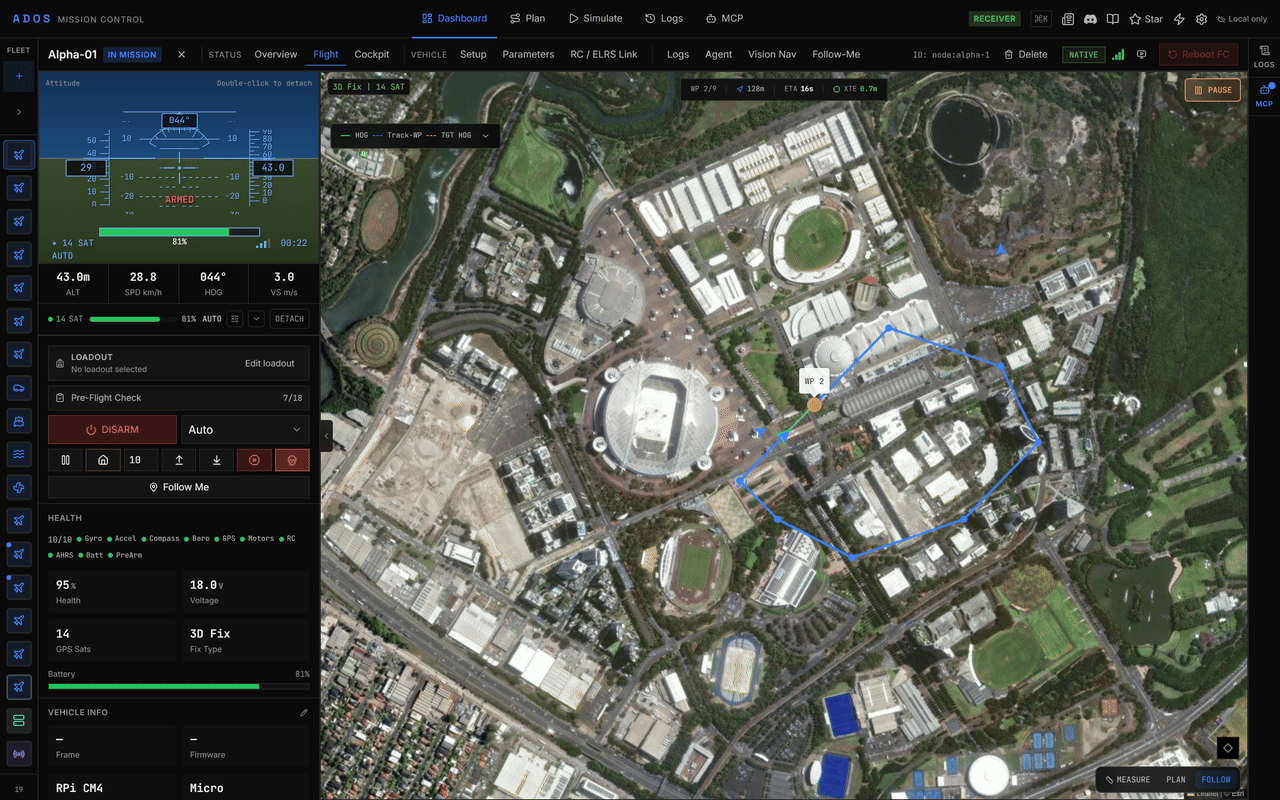Image resolution: width=1280 pixels, height=800 pixels.
Task: Click the video screen icon beside signal bars
Action: click(x=1142, y=54)
